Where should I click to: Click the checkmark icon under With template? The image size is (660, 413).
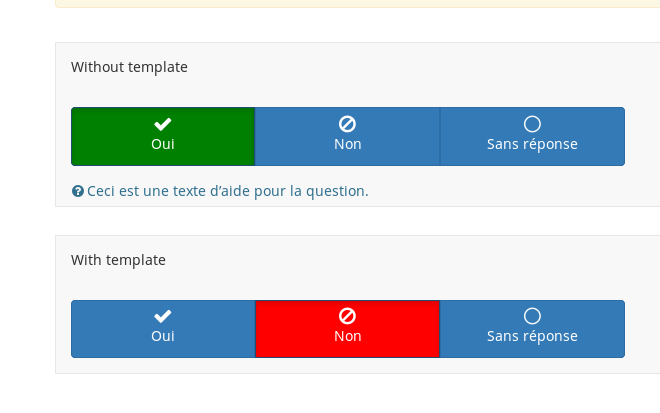click(163, 316)
